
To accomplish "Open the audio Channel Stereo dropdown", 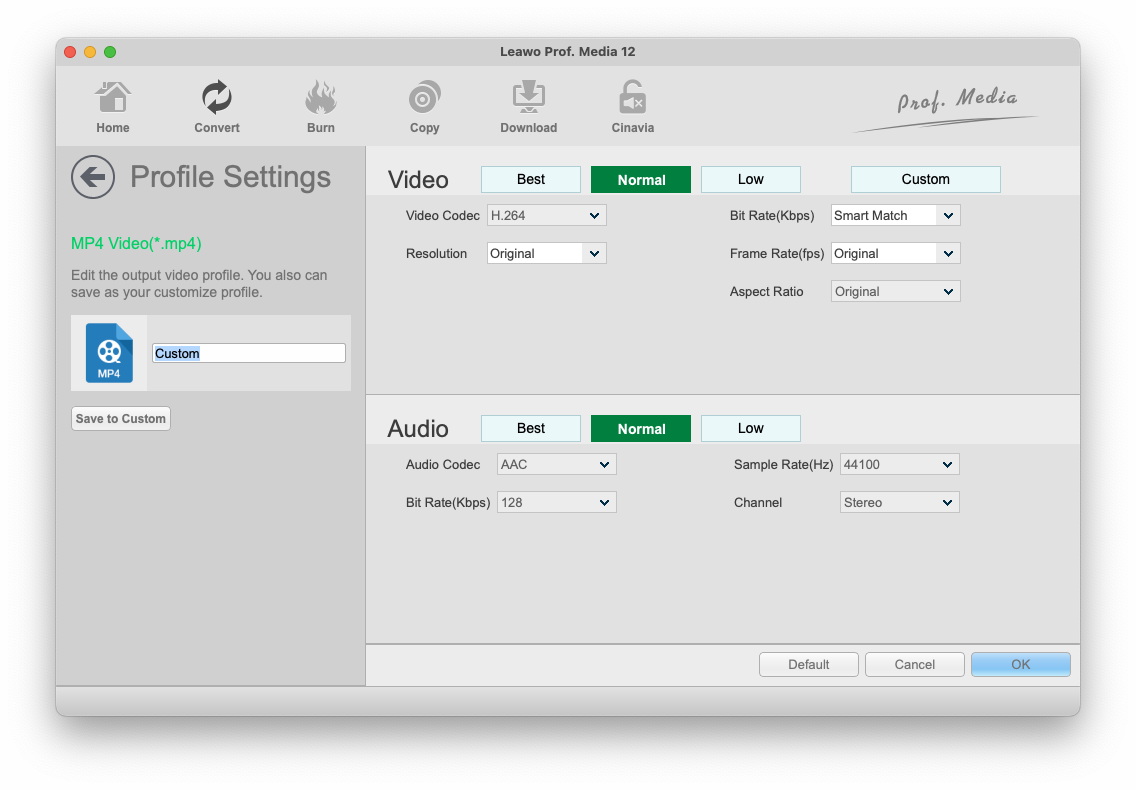I will pyautogui.click(x=899, y=503).
